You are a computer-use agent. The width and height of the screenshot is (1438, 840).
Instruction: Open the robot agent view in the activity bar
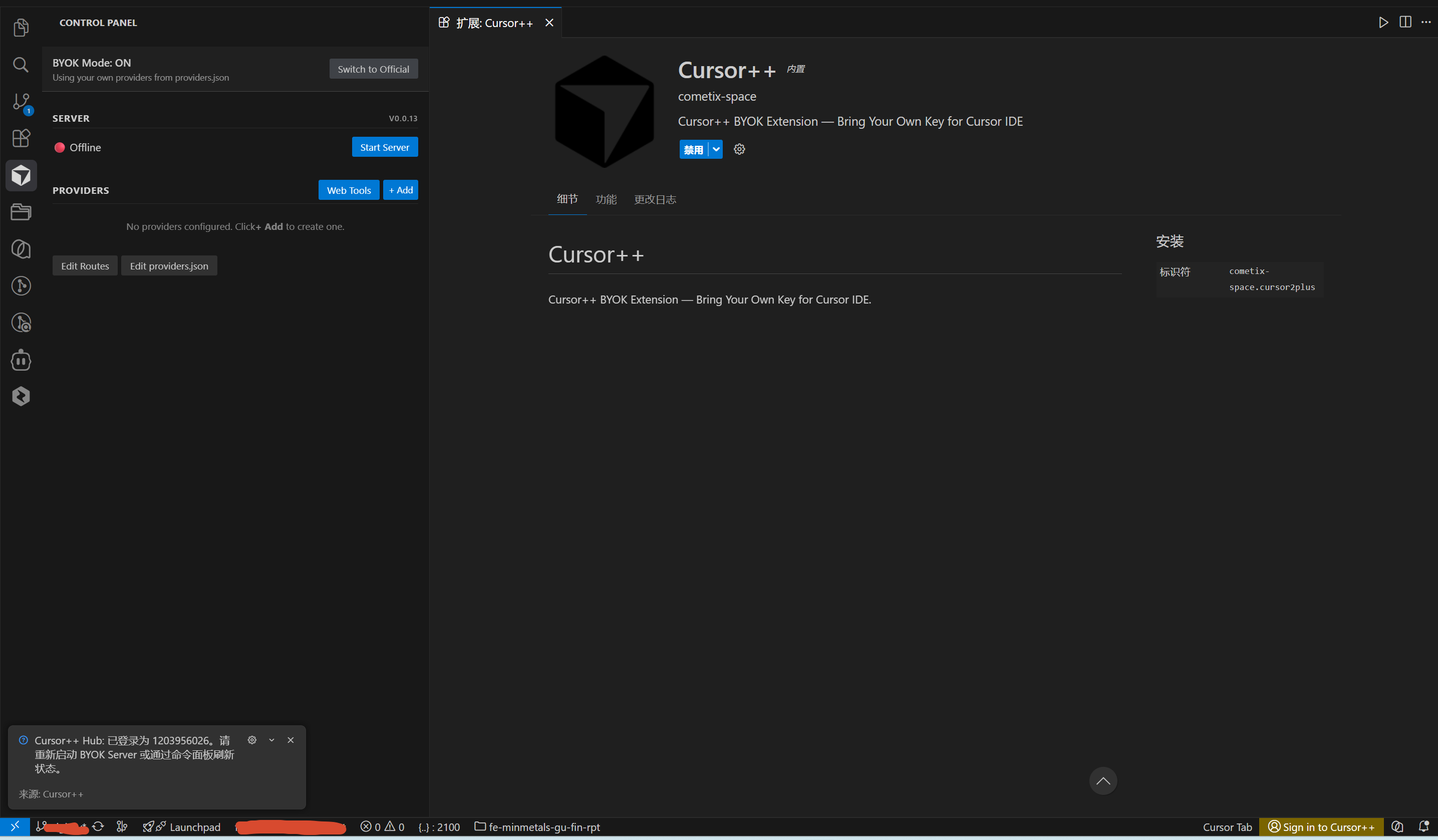(x=21, y=360)
